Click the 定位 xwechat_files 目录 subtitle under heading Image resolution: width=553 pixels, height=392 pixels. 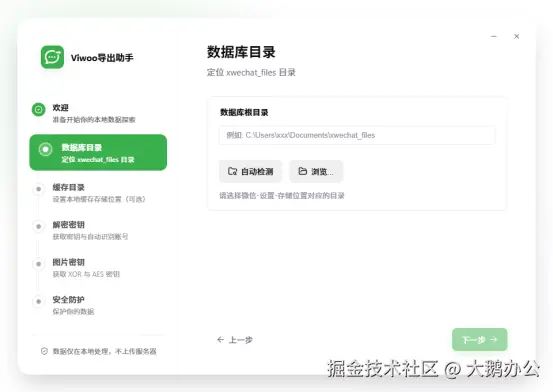pyautogui.click(x=251, y=72)
